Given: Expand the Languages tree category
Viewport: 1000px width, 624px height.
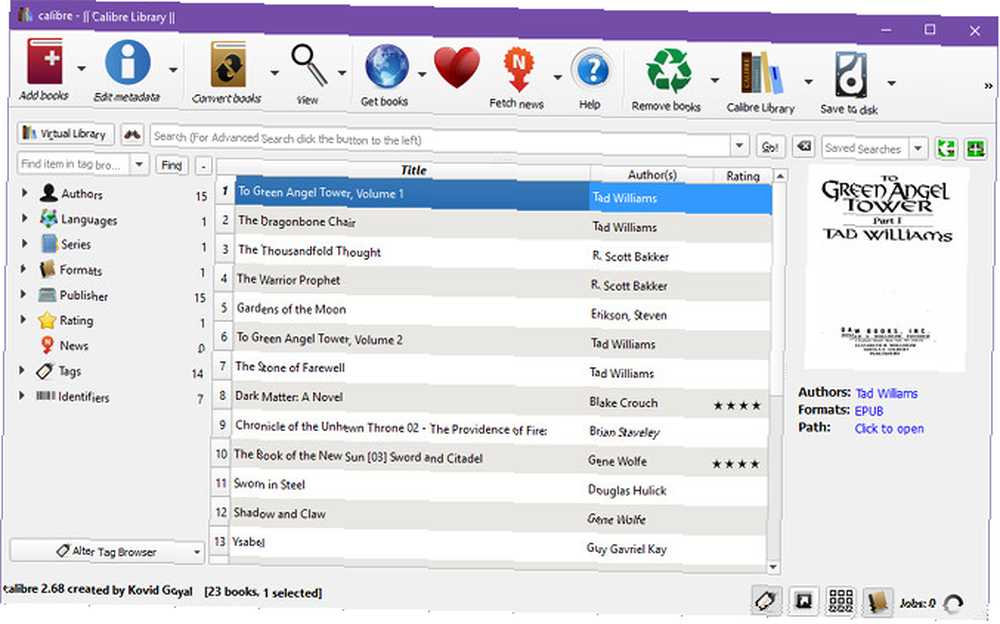Looking at the screenshot, I should click(24, 218).
